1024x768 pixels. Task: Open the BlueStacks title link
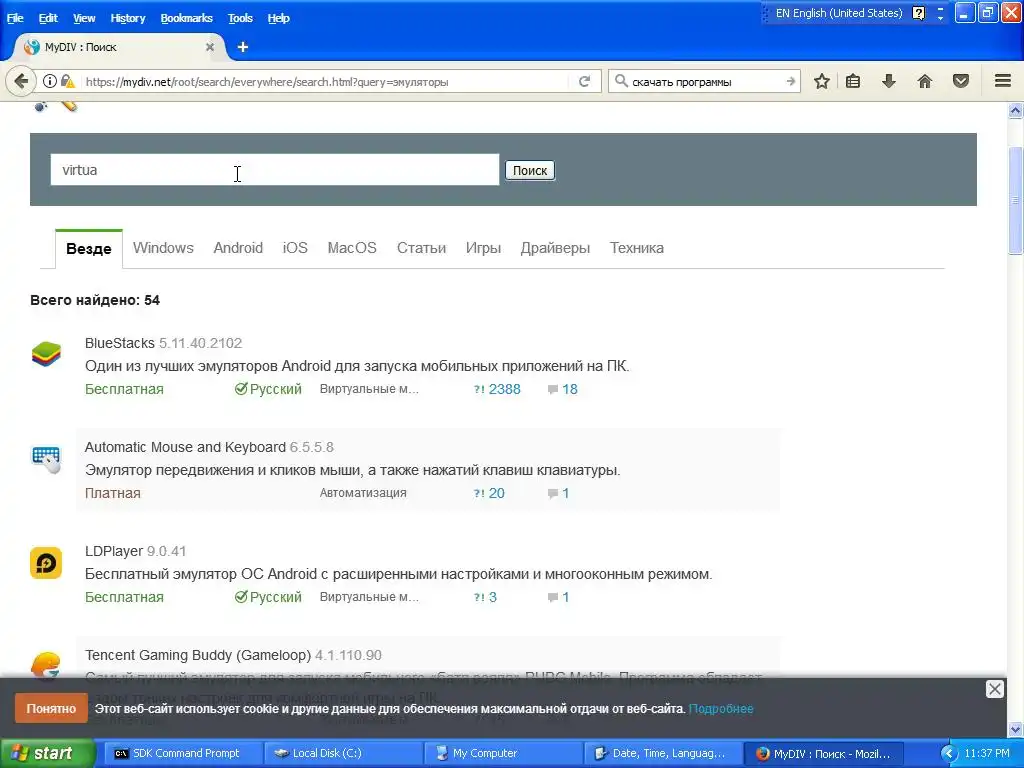click(x=120, y=343)
